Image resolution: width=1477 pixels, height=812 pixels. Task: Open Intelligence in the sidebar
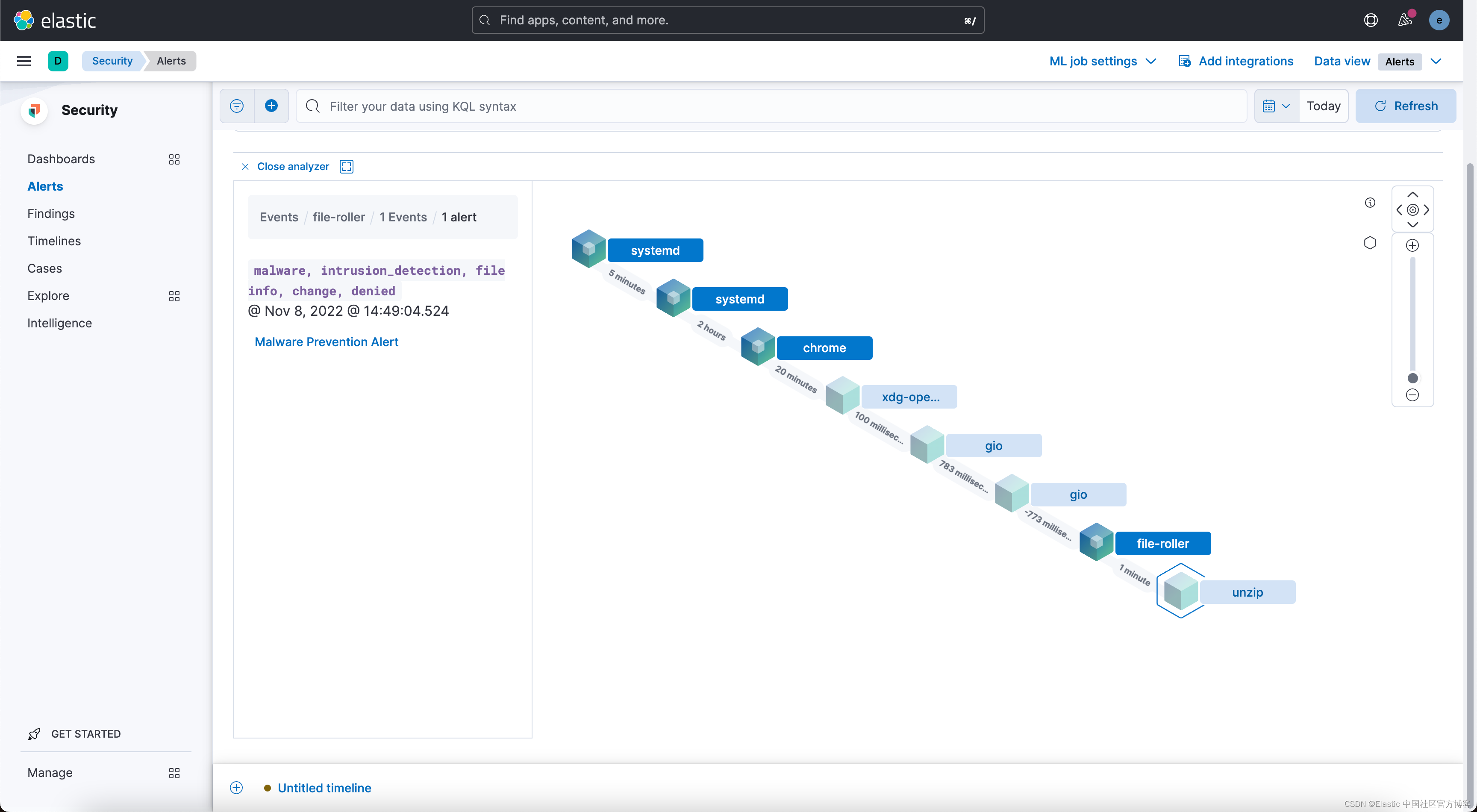(x=60, y=323)
